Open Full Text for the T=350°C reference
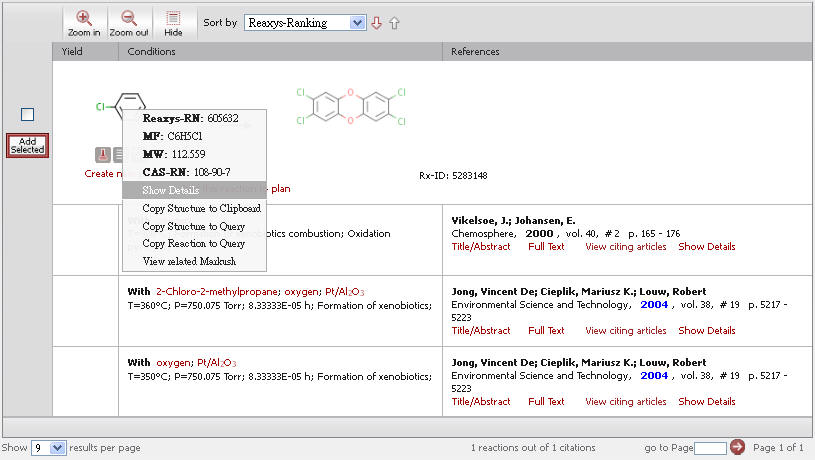The height and width of the screenshot is (460, 815). [546, 401]
